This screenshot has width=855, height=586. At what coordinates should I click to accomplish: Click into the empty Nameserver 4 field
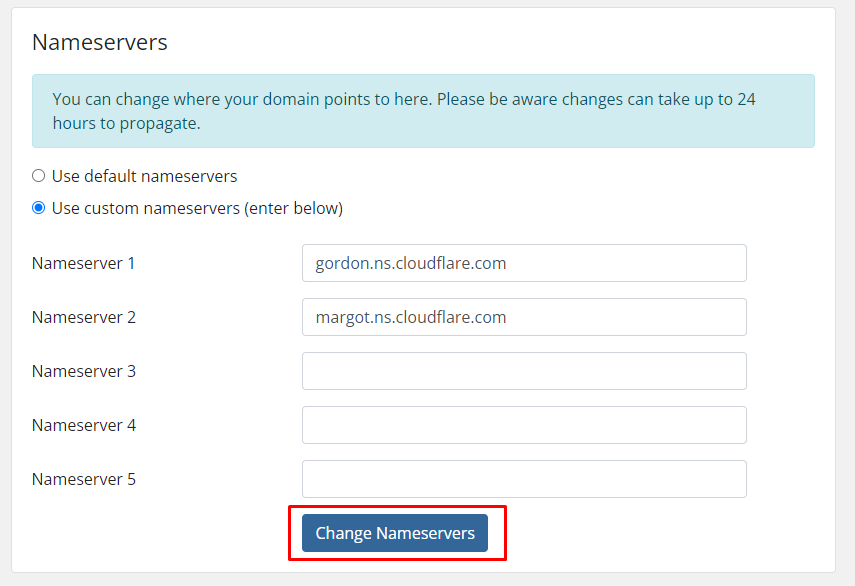tap(524, 425)
